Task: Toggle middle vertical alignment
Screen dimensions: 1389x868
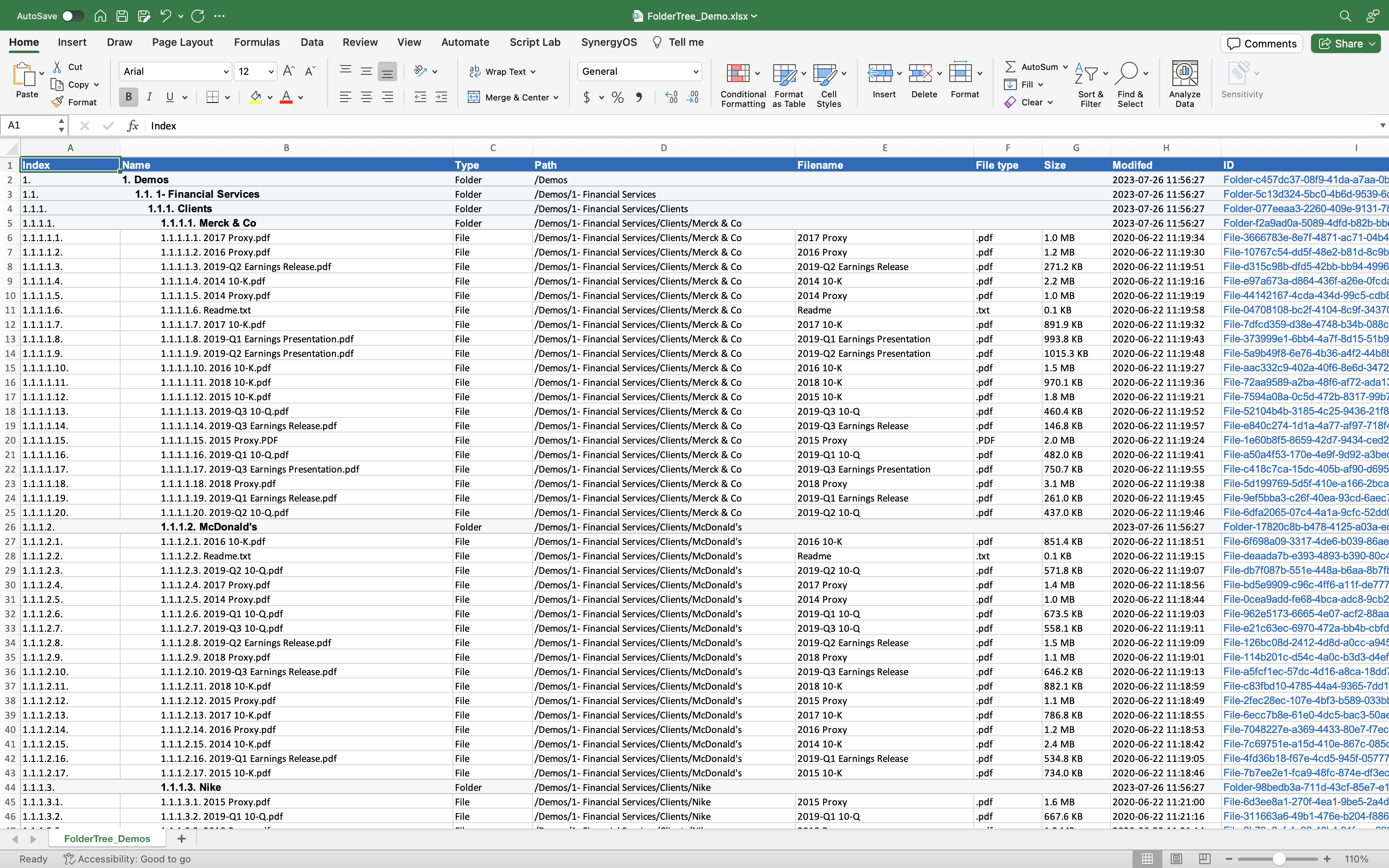Action: pos(366,71)
